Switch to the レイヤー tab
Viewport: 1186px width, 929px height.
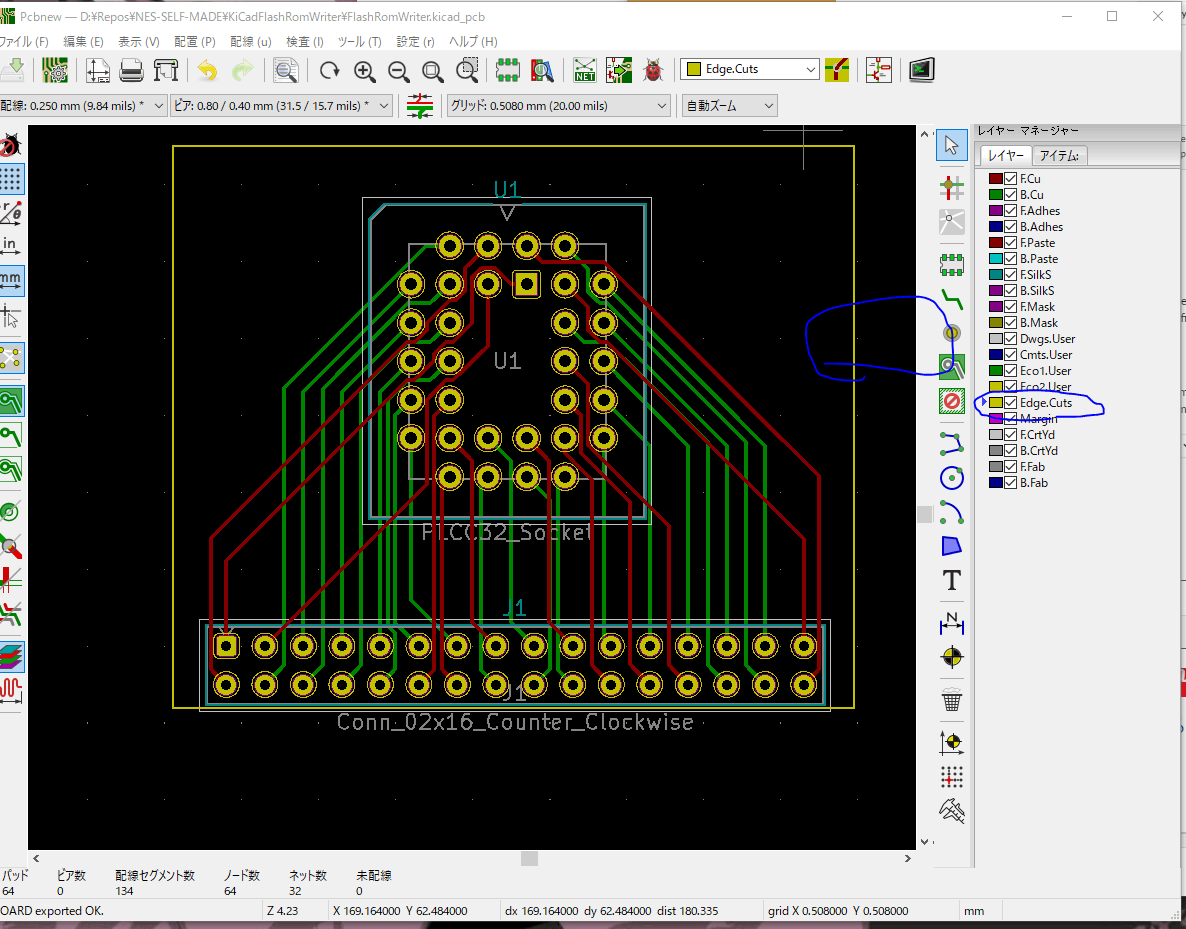(1006, 156)
